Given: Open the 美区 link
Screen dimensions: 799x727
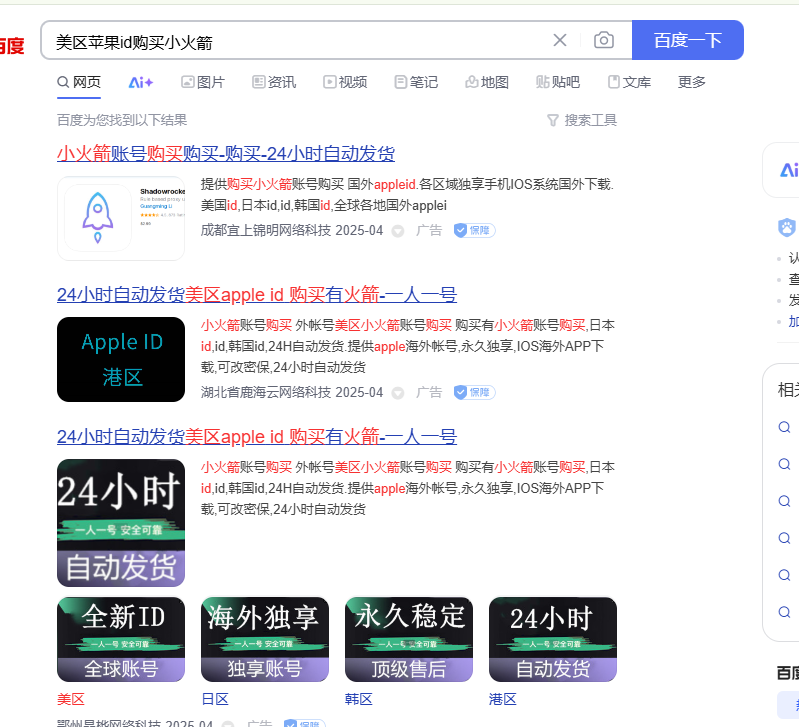Looking at the screenshot, I should click(x=71, y=699).
